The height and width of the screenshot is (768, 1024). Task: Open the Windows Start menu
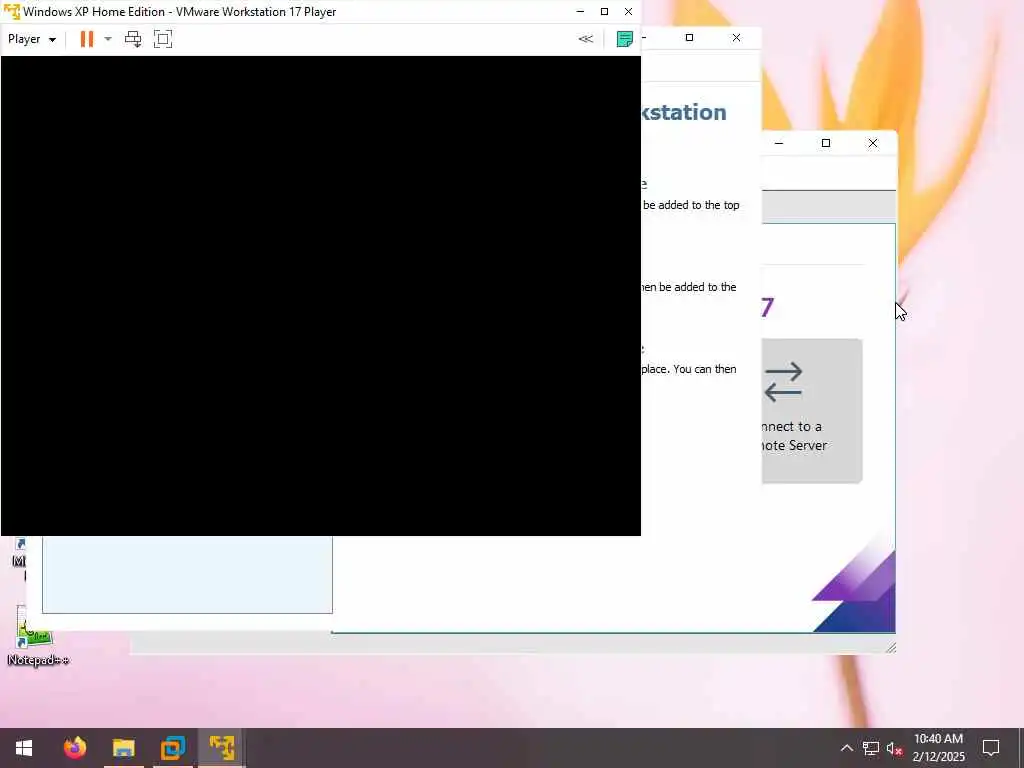(x=24, y=748)
